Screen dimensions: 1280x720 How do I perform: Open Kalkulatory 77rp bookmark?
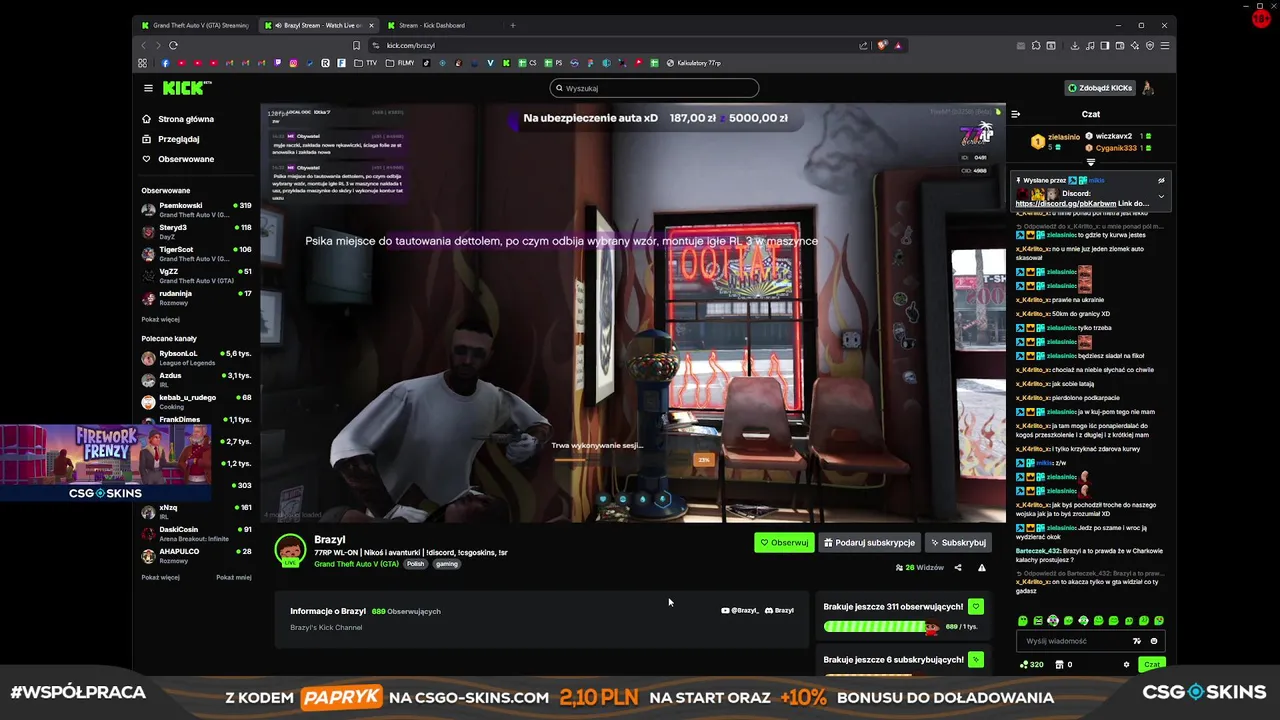(693, 63)
